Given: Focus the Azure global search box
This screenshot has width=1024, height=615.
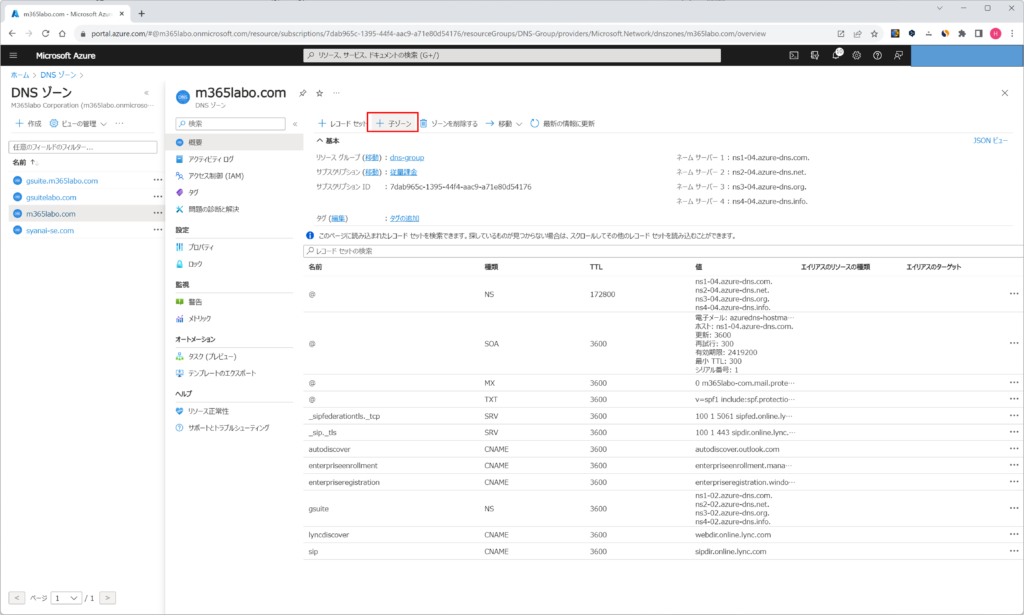Looking at the screenshot, I should [x=512, y=55].
